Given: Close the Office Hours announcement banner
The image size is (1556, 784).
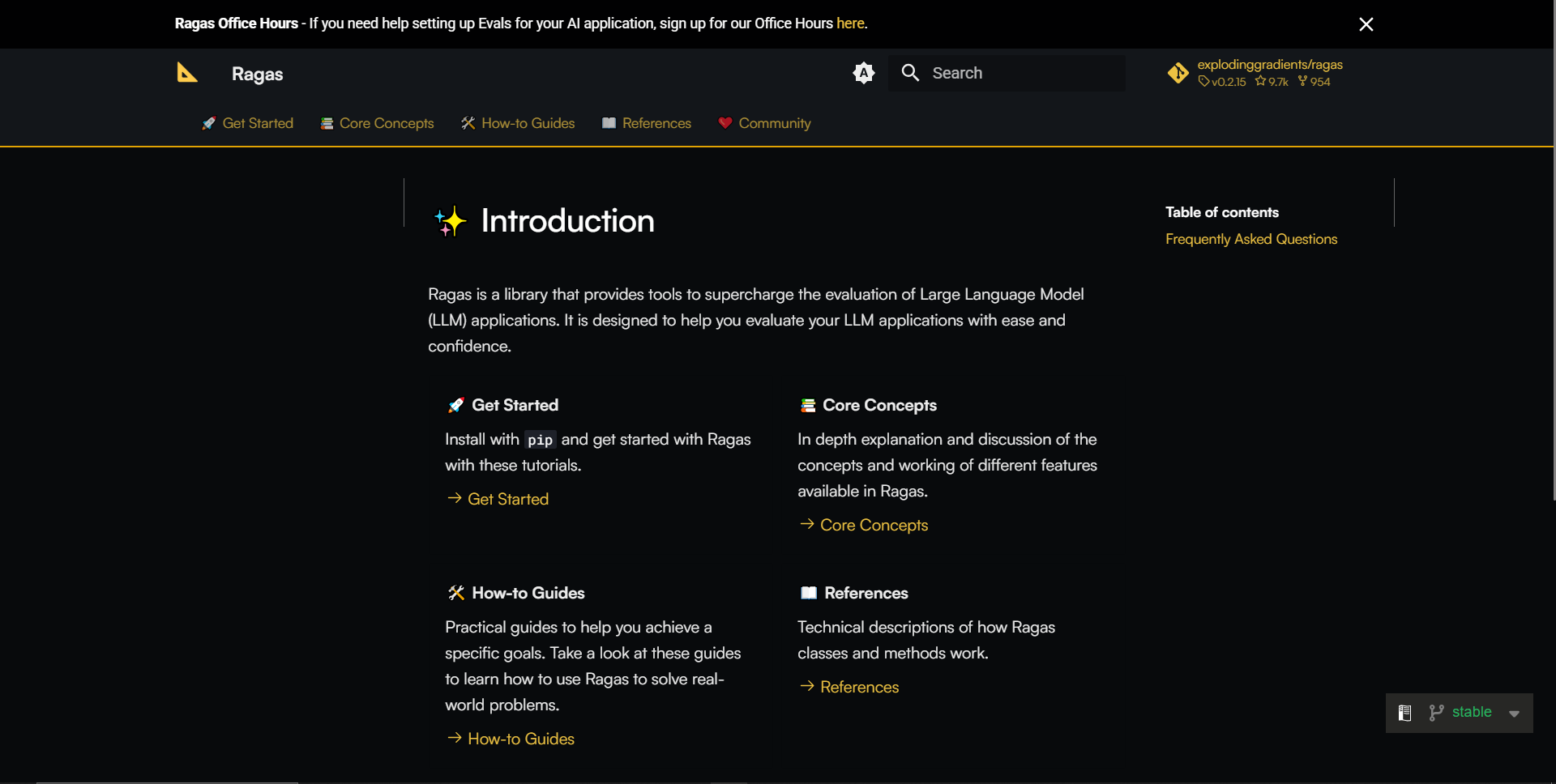Looking at the screenshot, I should pos(1366,24).
